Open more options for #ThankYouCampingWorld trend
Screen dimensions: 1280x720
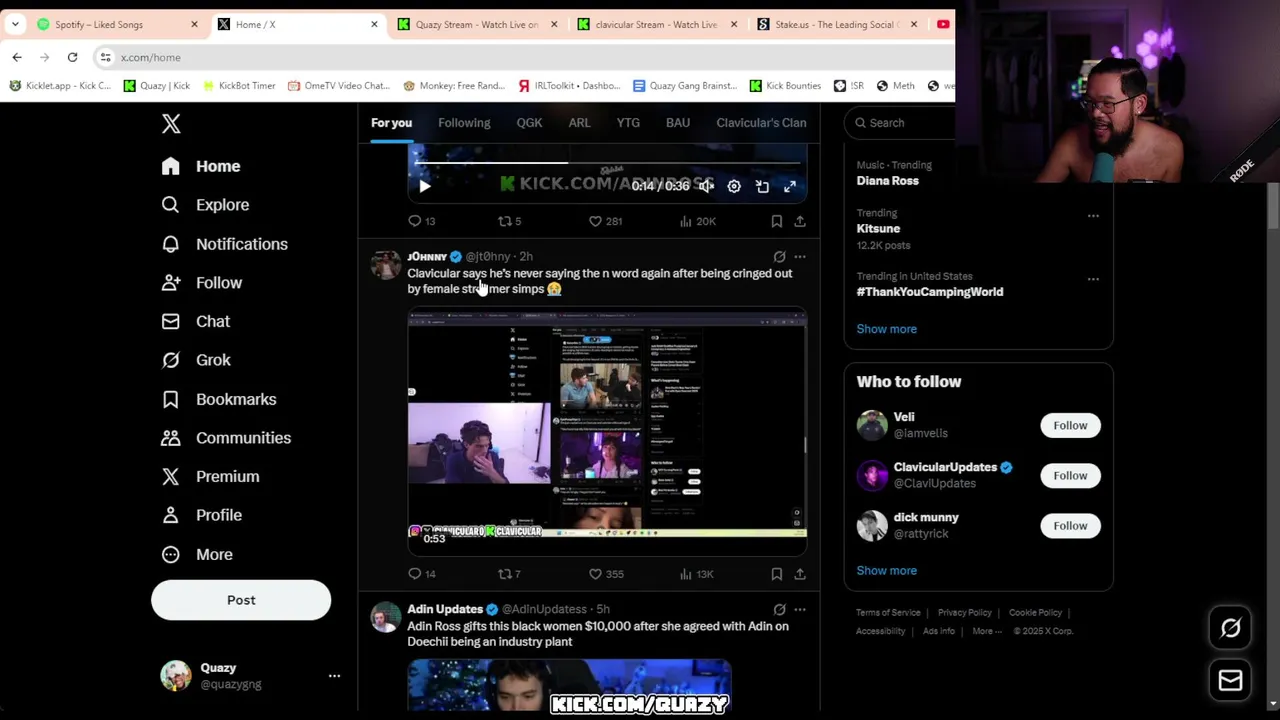(x=1093, y=279)
